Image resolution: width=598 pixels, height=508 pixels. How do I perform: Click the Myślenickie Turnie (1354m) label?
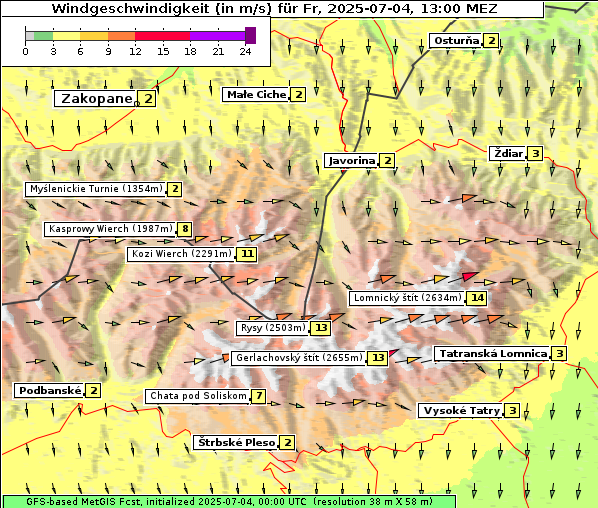[96, 189]
